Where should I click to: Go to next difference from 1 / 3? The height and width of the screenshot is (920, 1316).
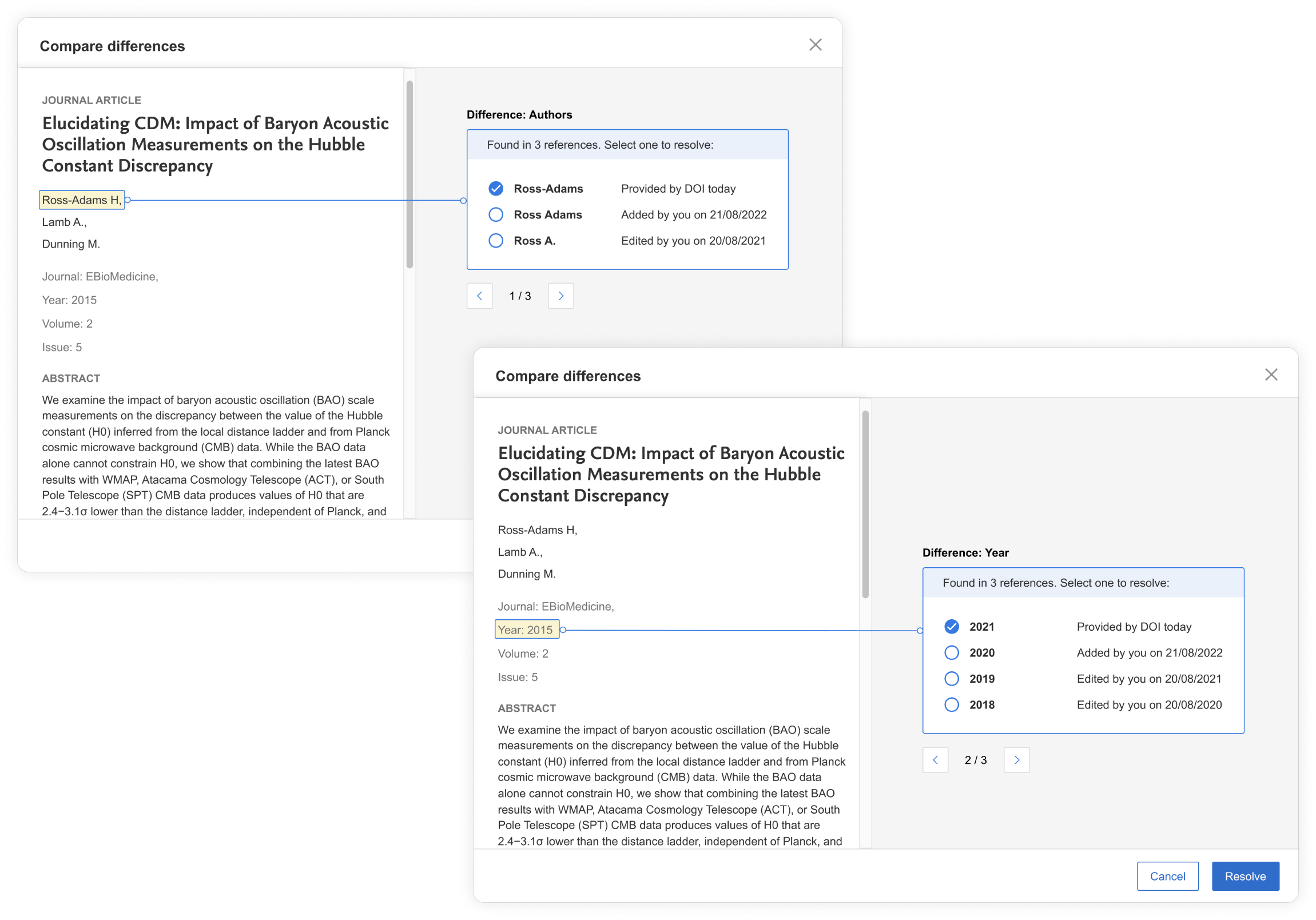(x=560, y=296)
